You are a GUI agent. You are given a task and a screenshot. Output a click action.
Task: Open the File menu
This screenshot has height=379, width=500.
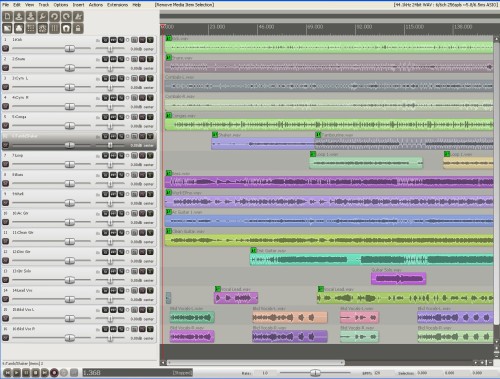6,5
